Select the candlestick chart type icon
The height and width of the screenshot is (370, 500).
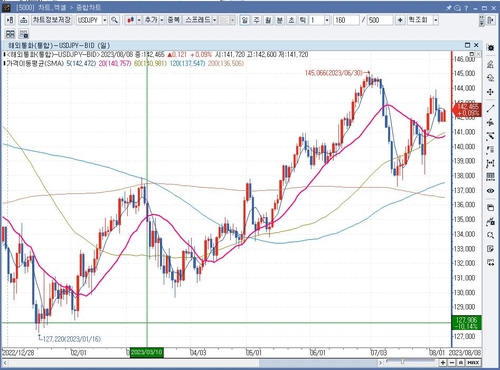(131, 20)
